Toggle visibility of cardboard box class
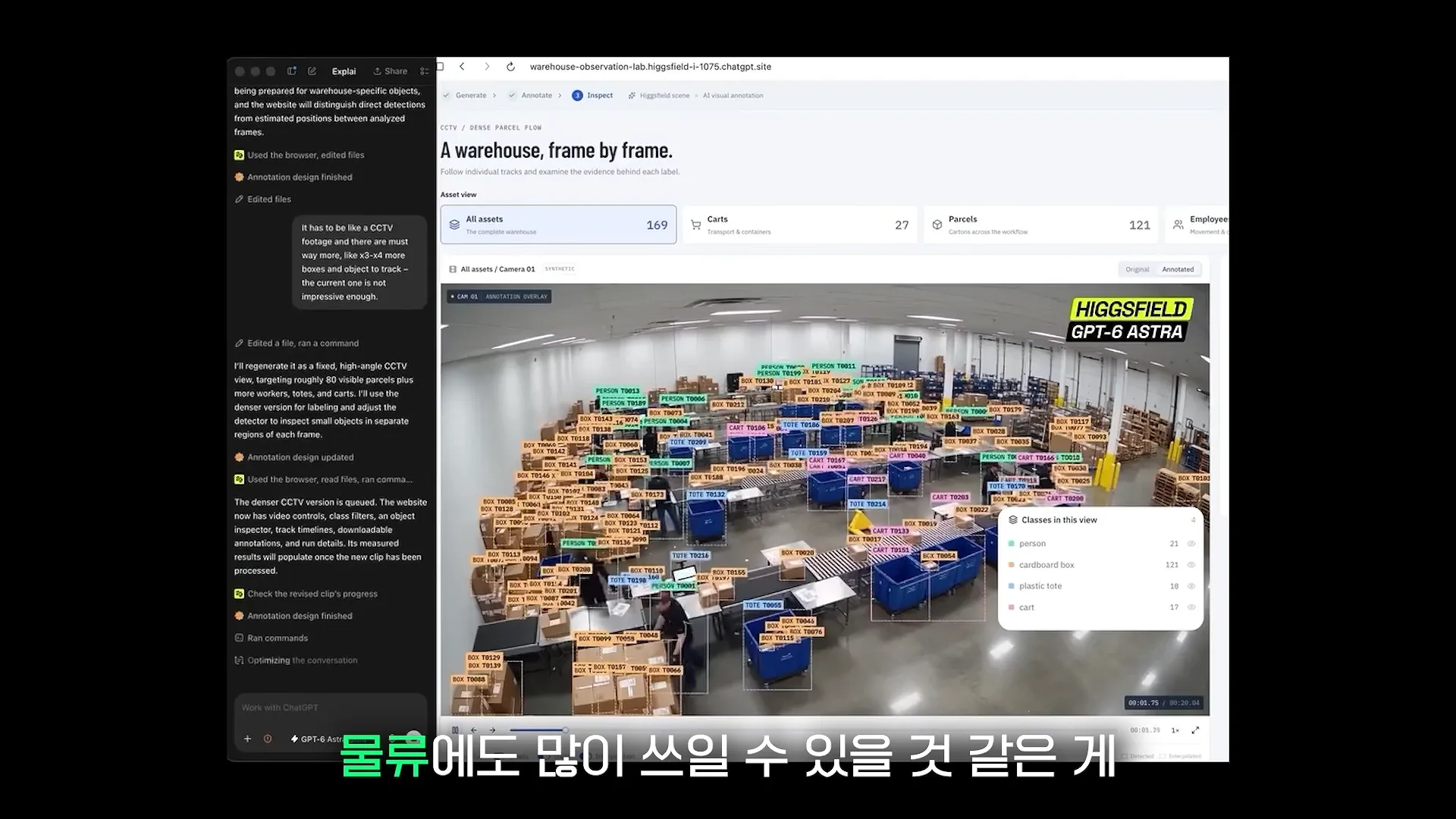 1191,565
